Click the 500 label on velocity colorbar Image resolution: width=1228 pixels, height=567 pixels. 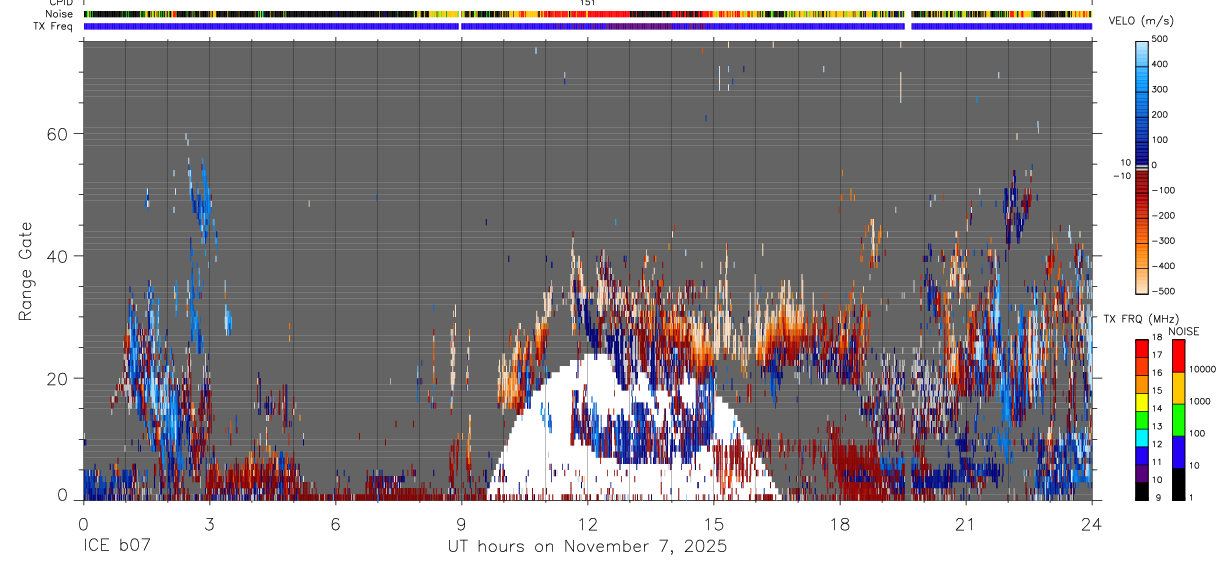pos(1160,39)
